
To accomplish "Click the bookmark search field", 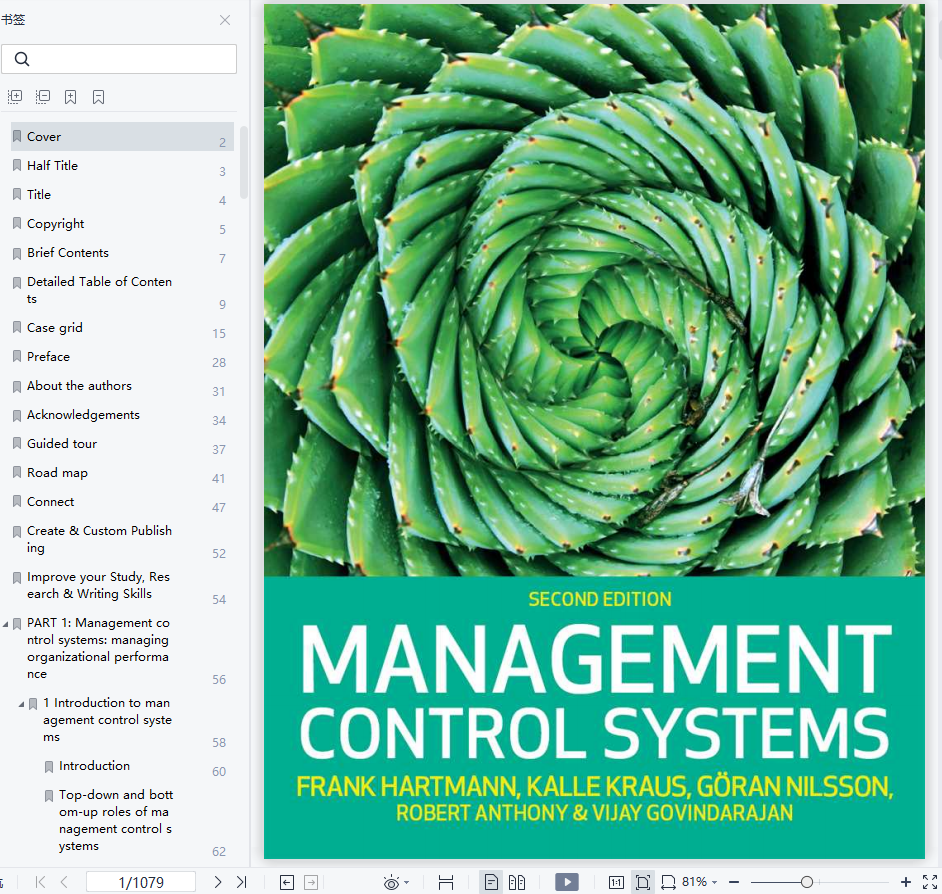I will 119,59.
